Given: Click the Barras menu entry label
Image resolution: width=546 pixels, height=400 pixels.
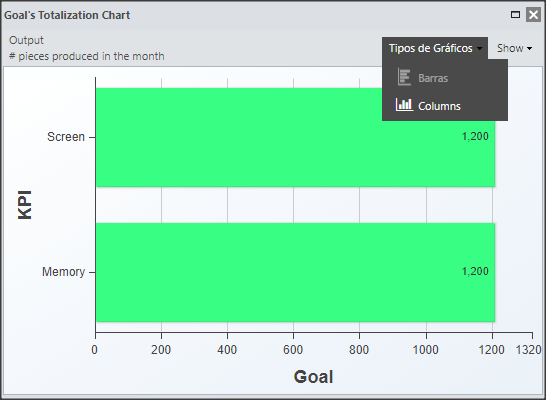Looking at the screenshot, I should pos(433,78).
